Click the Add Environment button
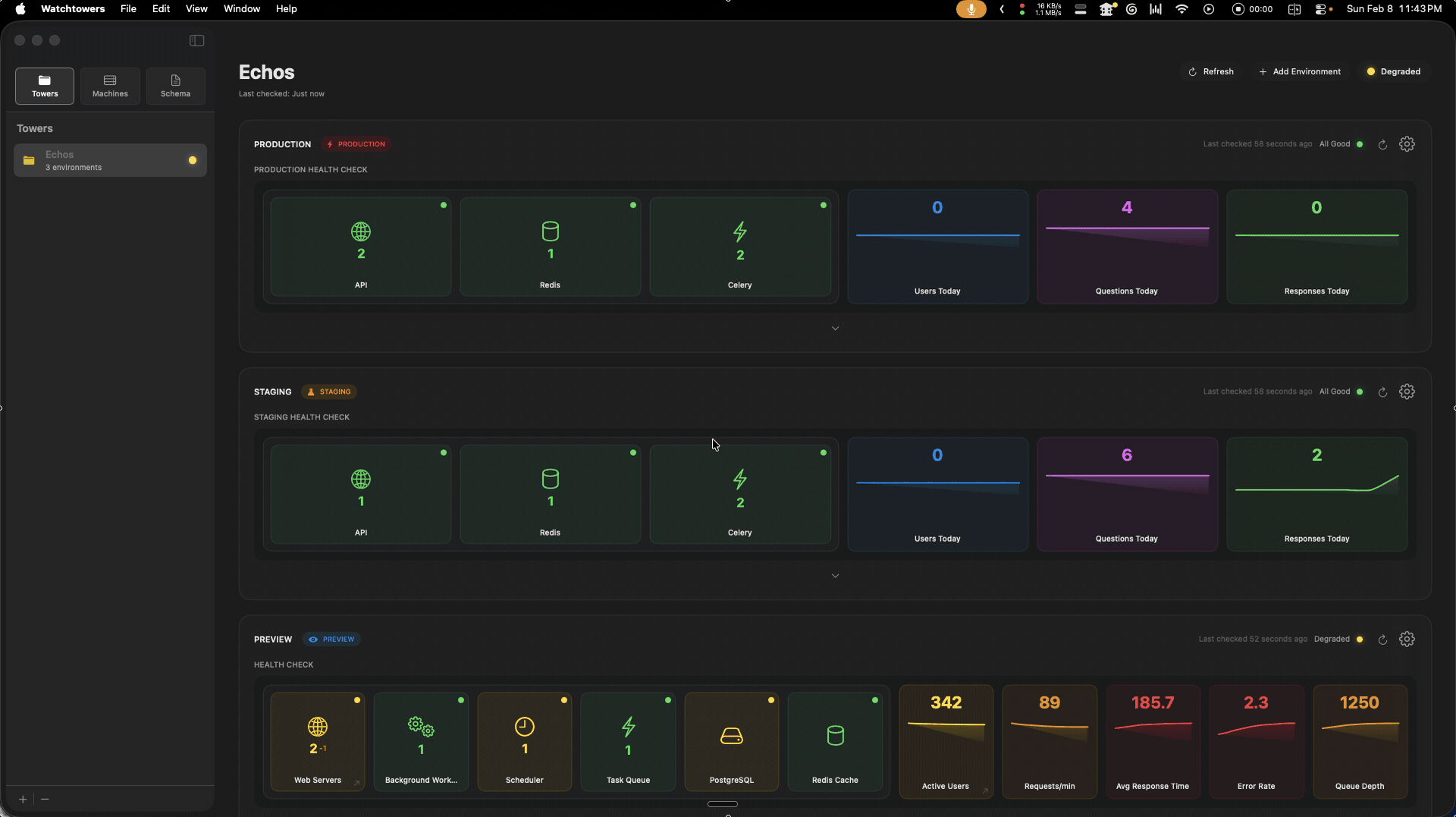Viewport: 1456px width, 817px height. tap(1300, 71)
